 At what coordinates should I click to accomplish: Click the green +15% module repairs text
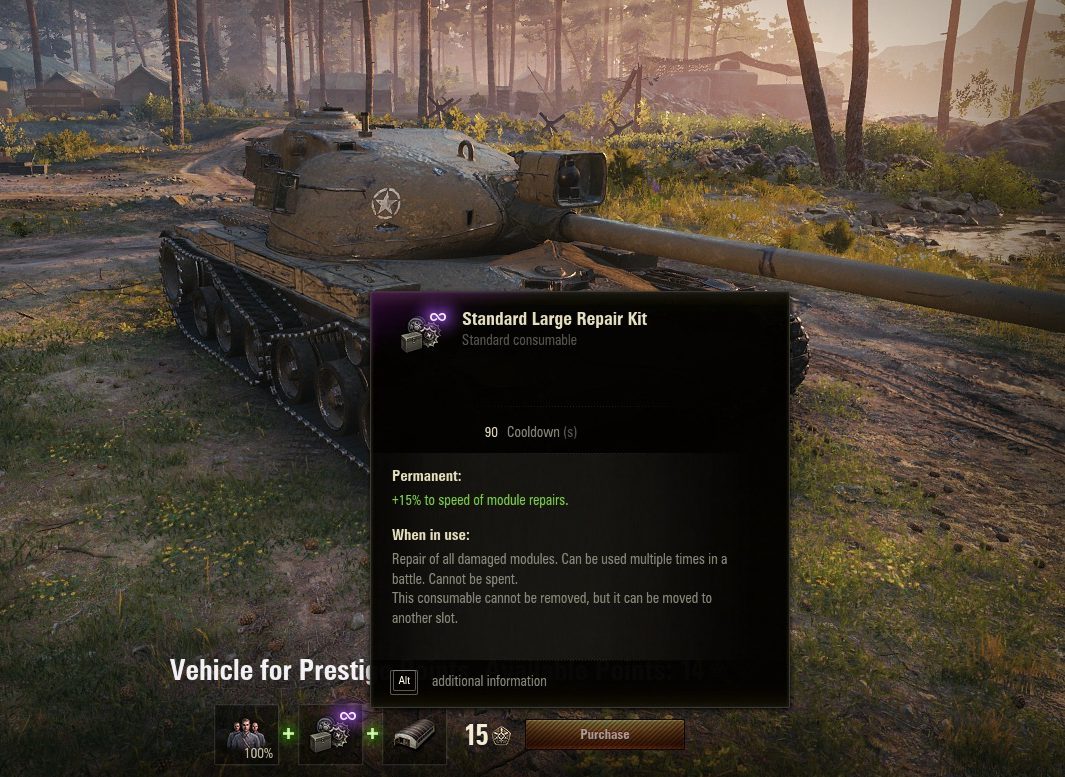[x=480, y=501]
